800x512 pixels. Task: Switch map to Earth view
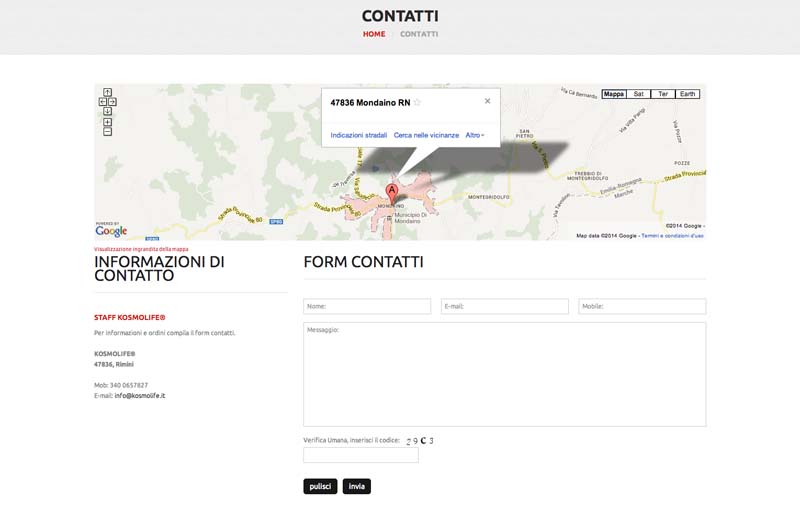tap(687, 94)
